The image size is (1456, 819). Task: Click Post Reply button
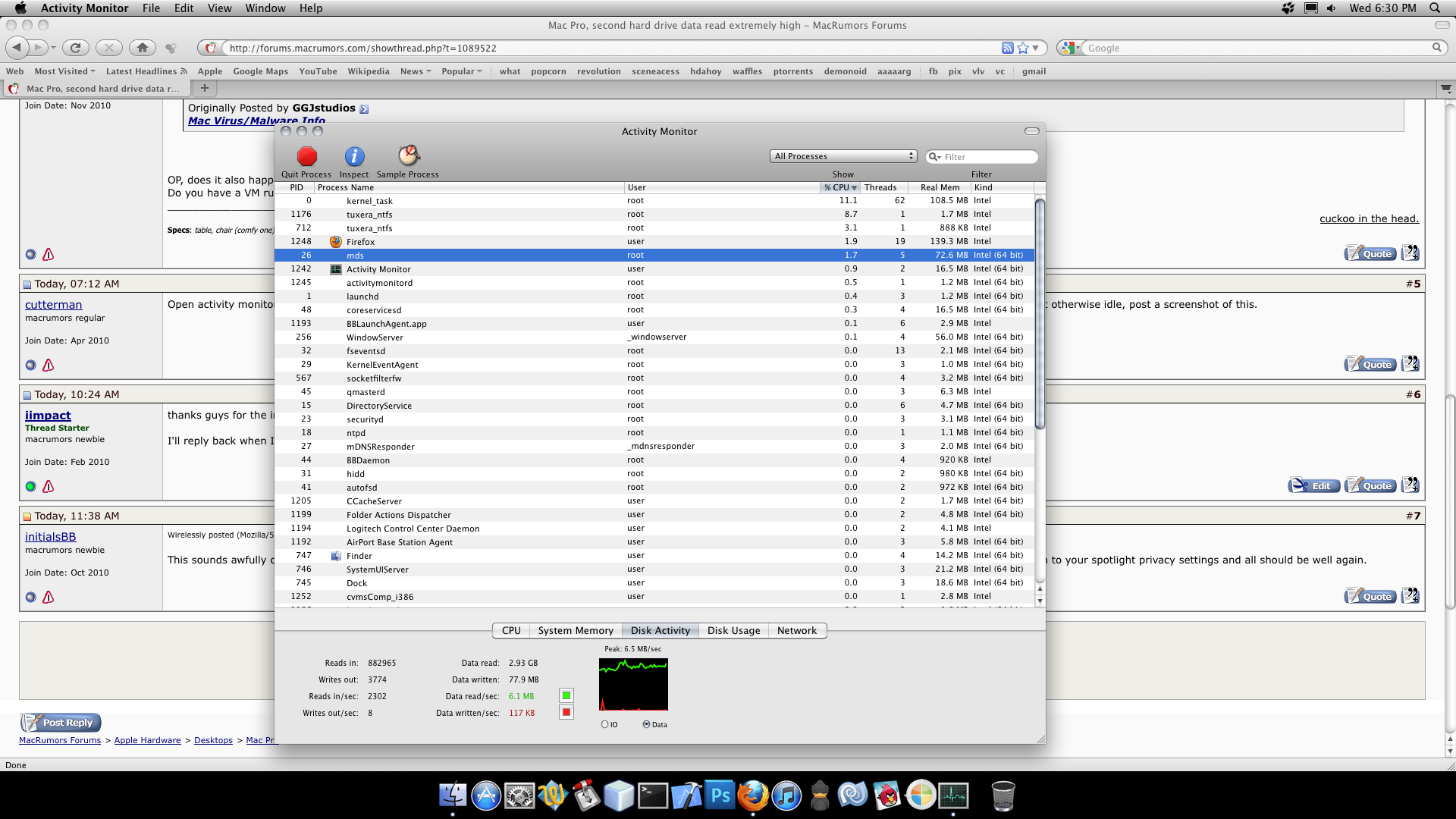click(61, 722)
